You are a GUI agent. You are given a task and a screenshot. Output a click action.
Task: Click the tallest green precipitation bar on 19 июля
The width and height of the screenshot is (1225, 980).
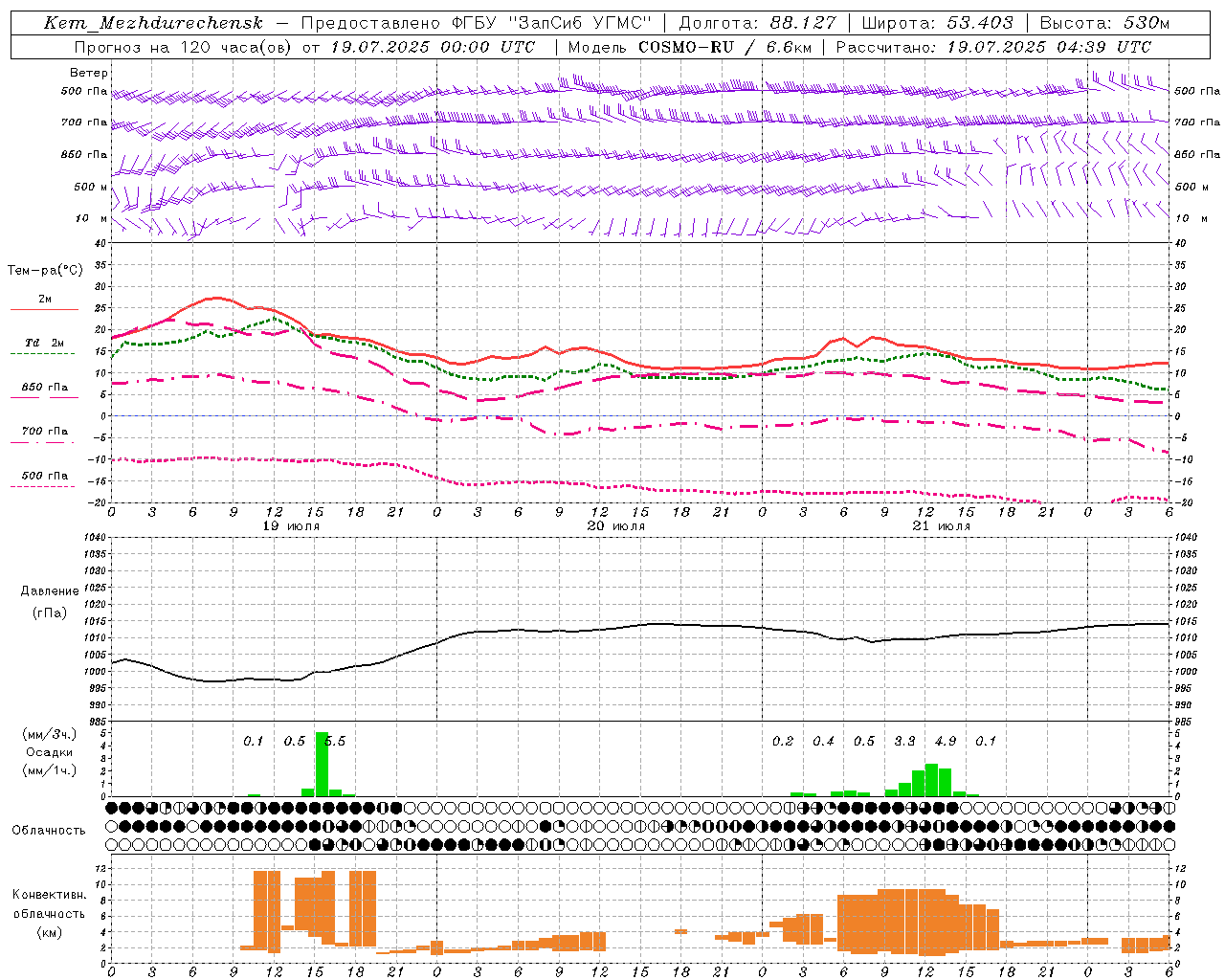322,764
